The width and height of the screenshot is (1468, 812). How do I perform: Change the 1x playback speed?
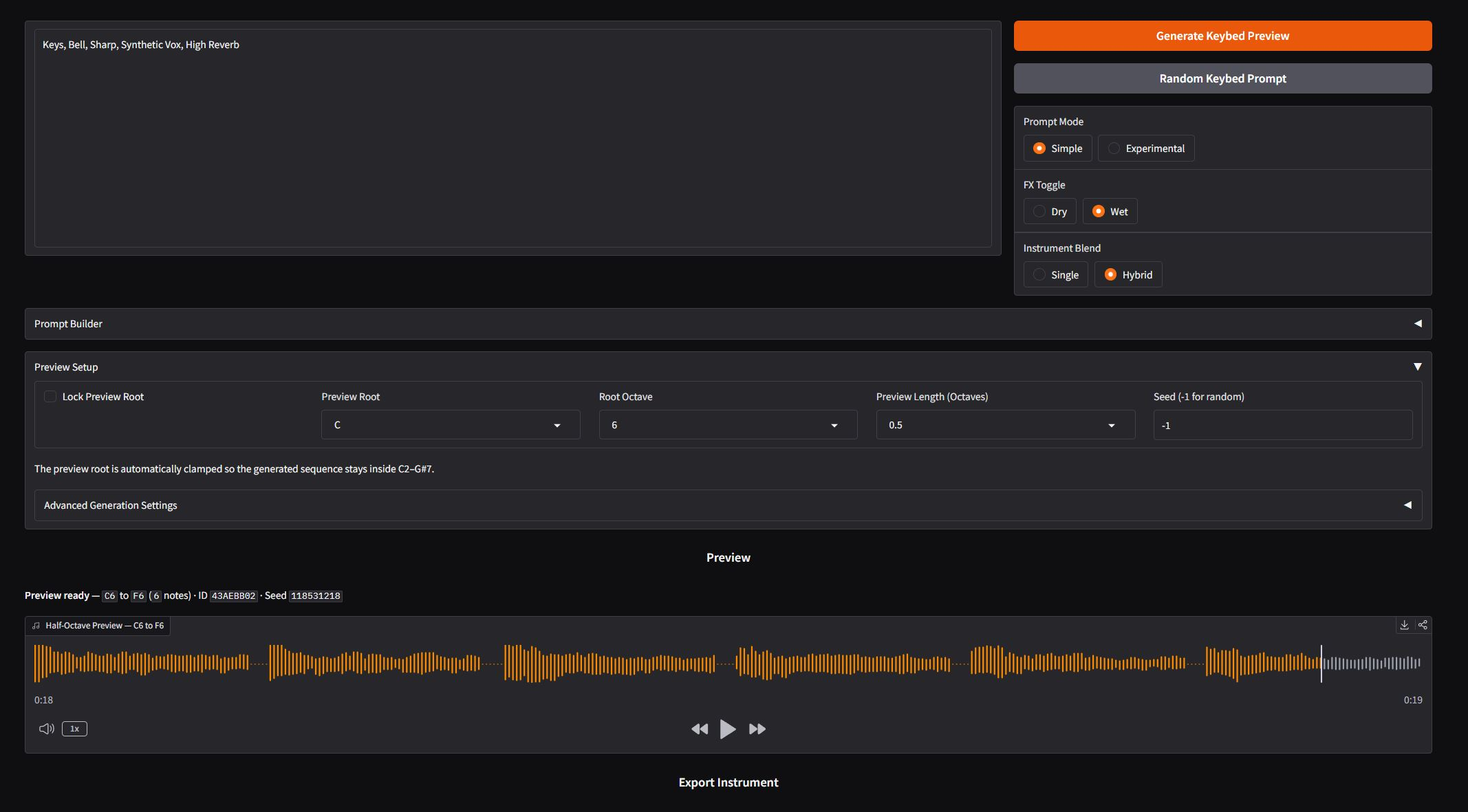(74, 729)
